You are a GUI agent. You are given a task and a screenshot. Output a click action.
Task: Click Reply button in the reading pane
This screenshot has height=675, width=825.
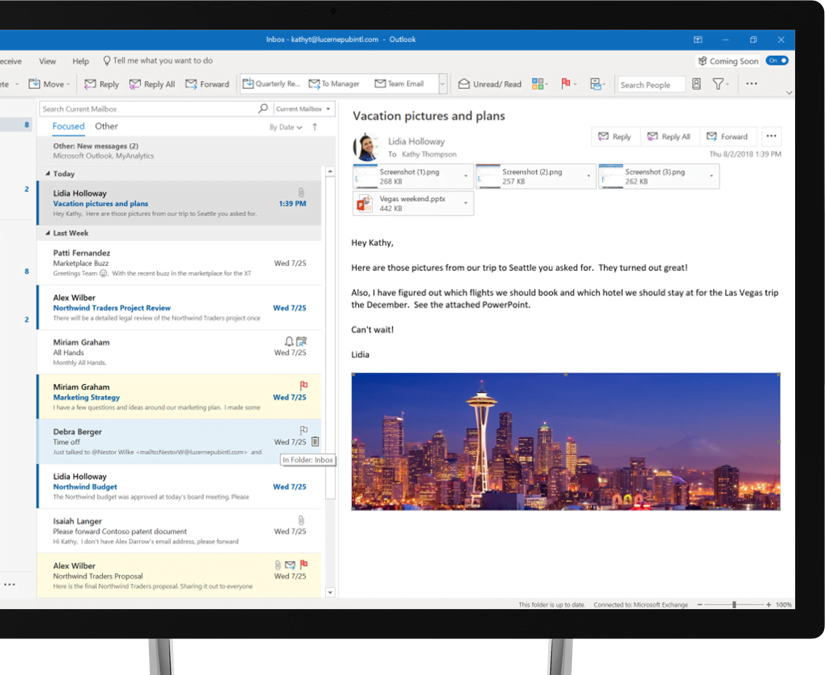[615, 136]
